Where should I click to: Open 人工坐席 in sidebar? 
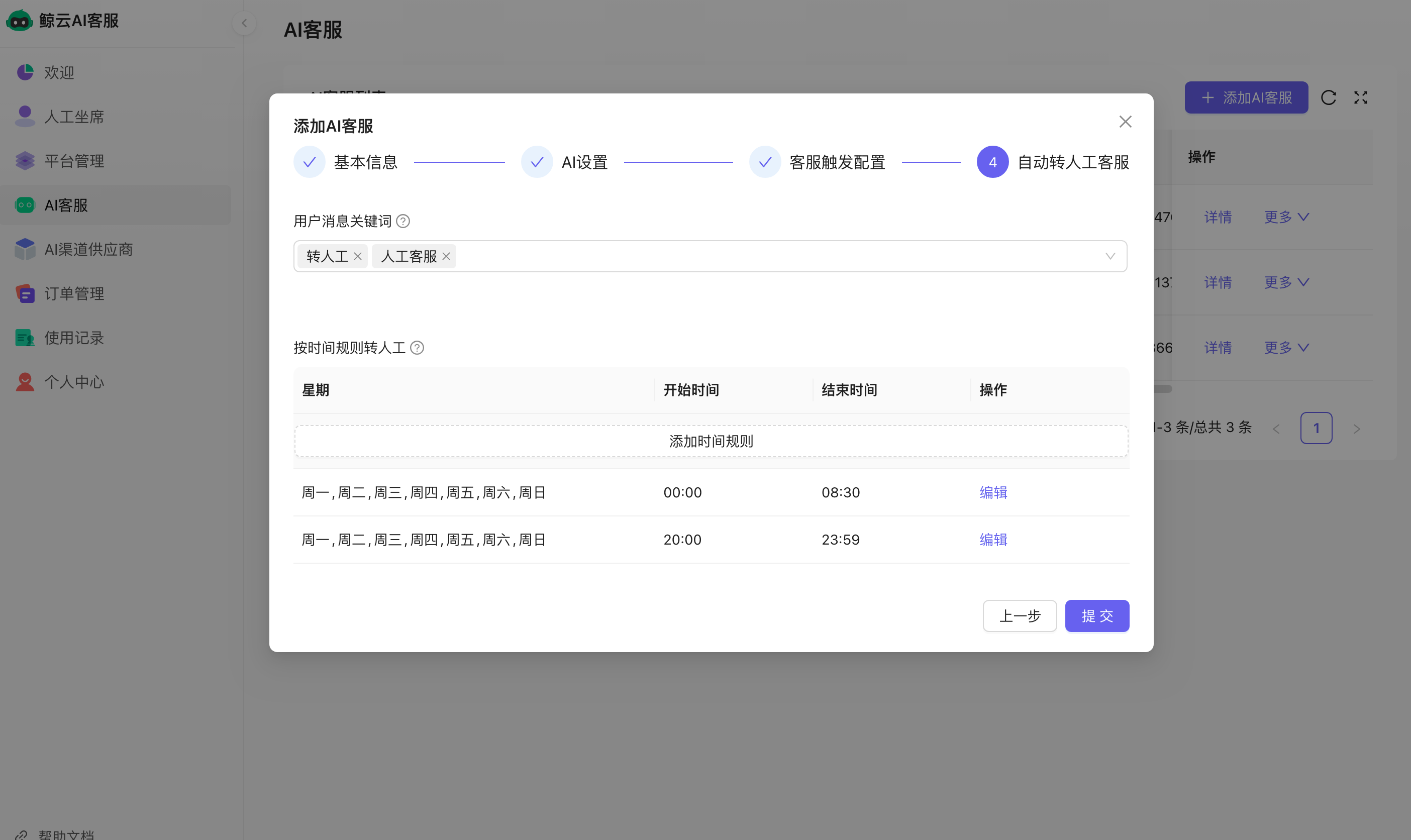tap(73, 117)
